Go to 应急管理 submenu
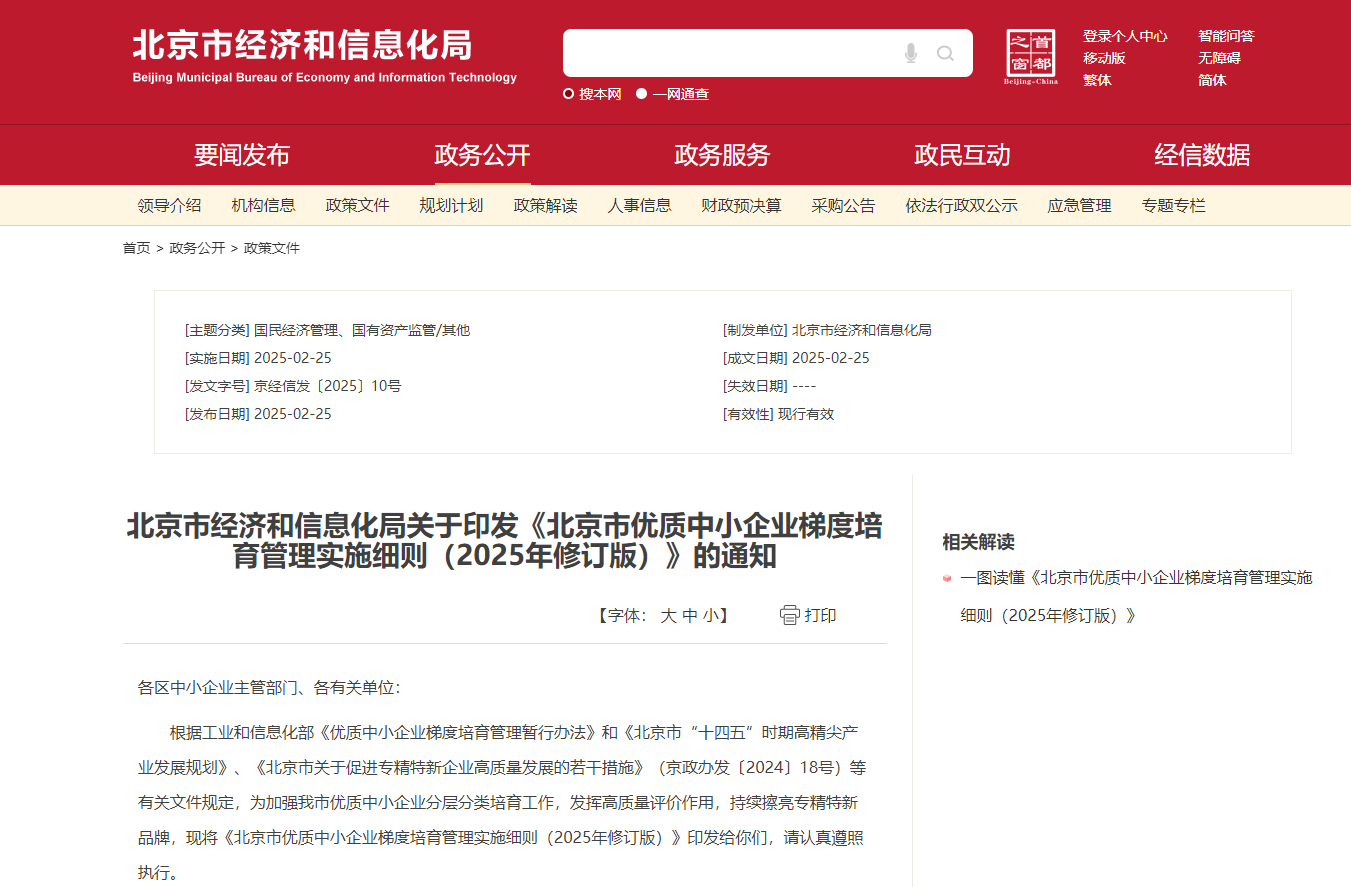 1079,205
